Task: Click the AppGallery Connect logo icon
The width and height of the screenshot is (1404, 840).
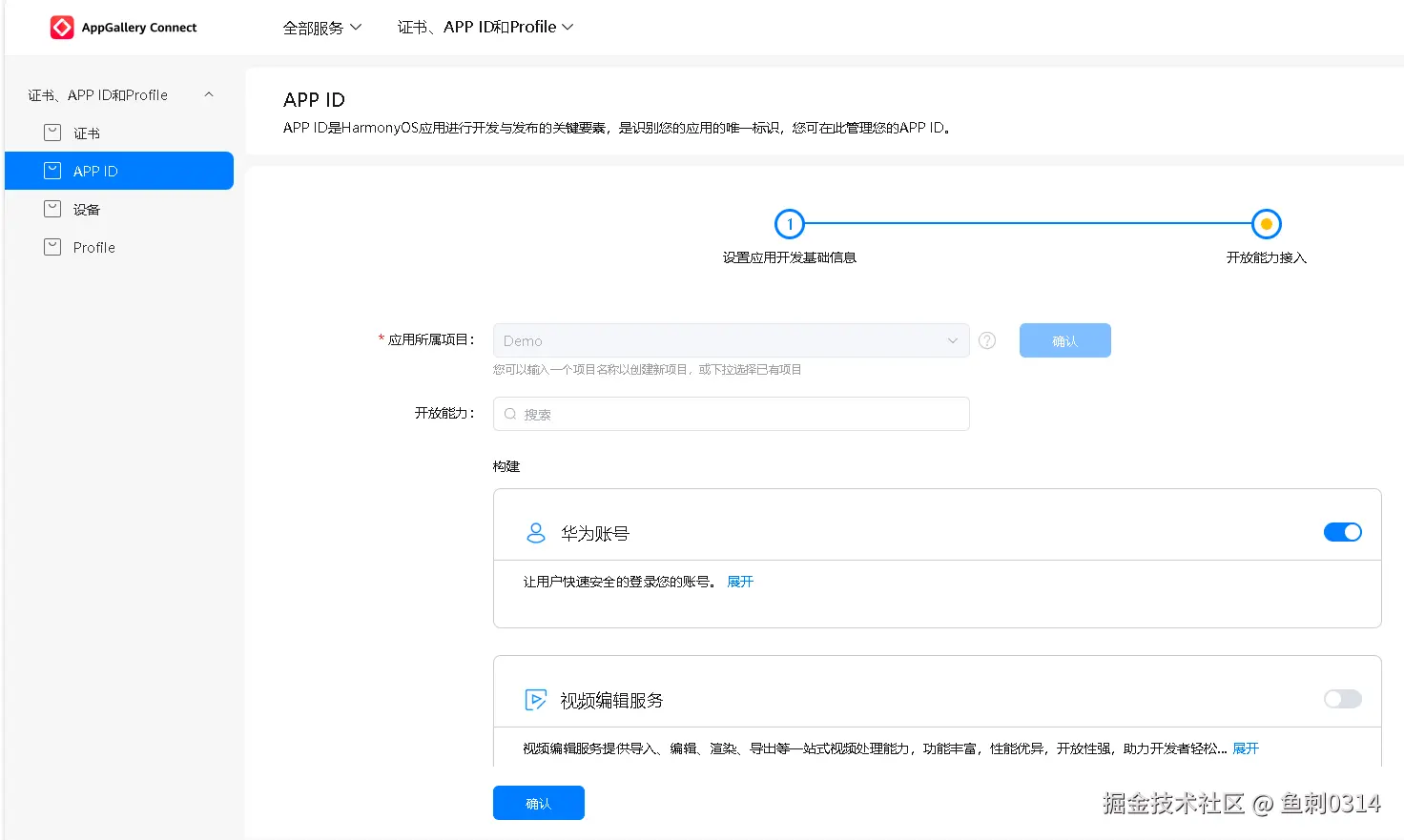Action: [x=62, y=28]
